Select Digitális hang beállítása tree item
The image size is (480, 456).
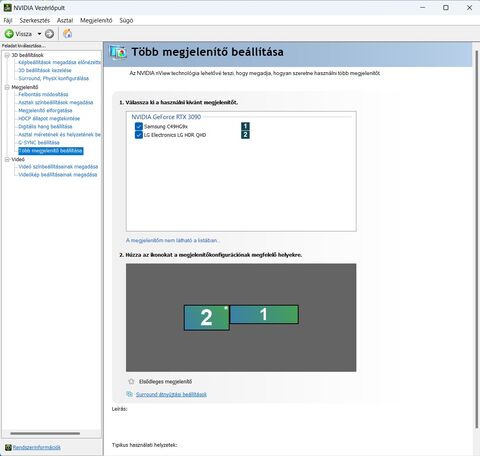(x=45, y=126)
